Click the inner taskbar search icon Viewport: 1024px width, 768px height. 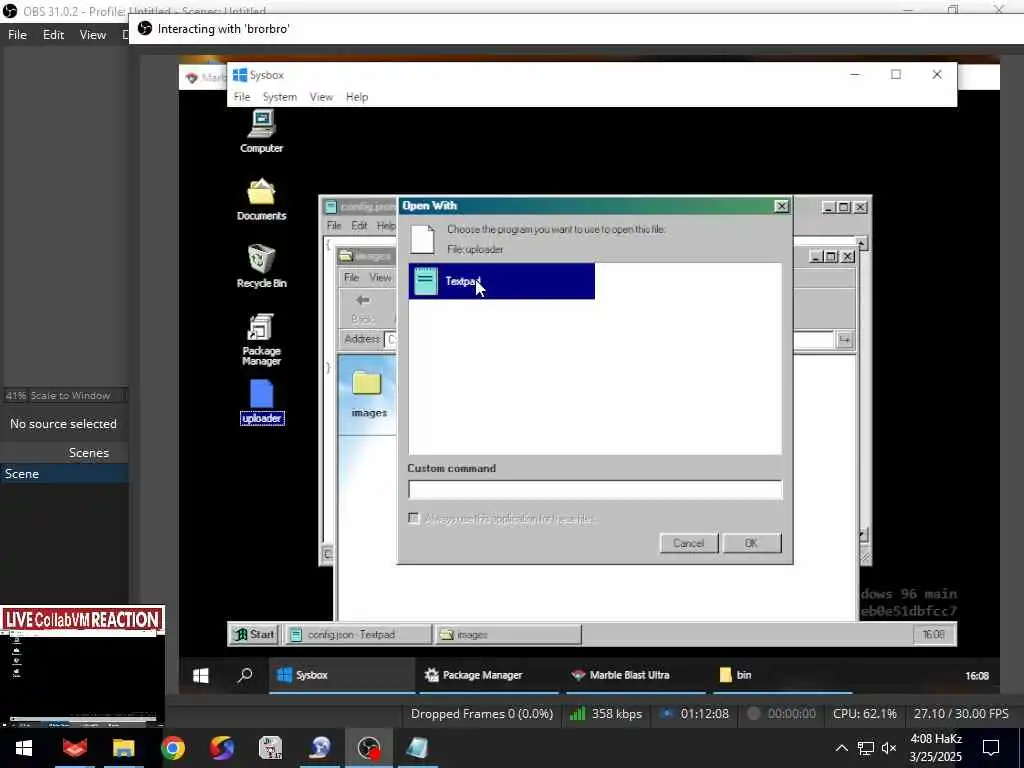245,675
